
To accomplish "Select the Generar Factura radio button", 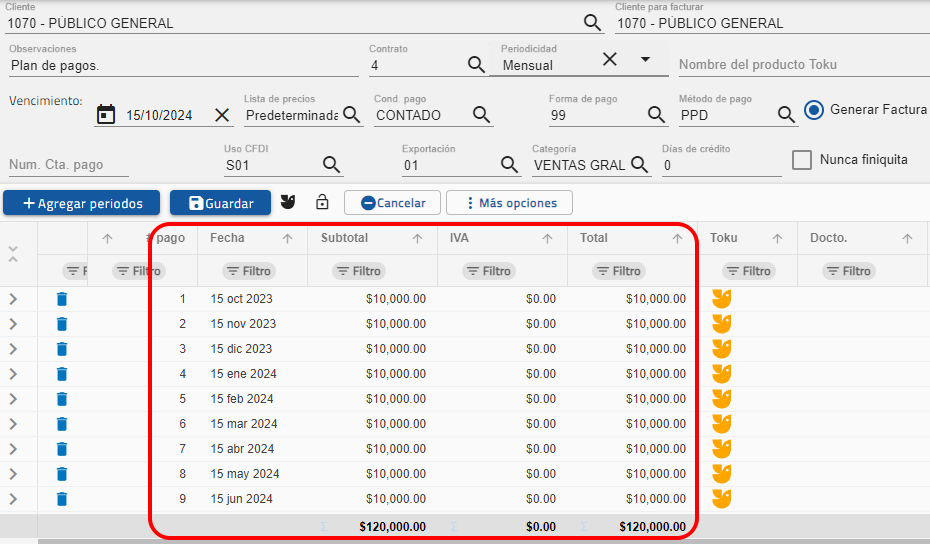I will [814, 110].
